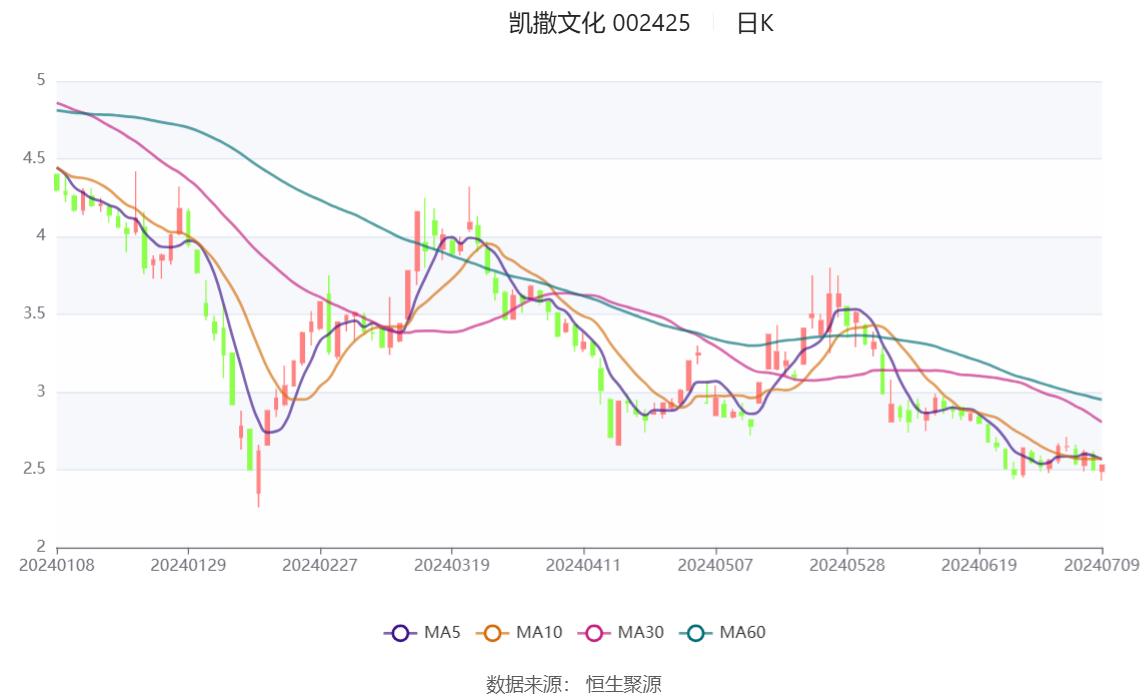This screenshot has width=1148, height=699.
Task: Click x-axis date label 20240227
Action: [x=320, y=566]
